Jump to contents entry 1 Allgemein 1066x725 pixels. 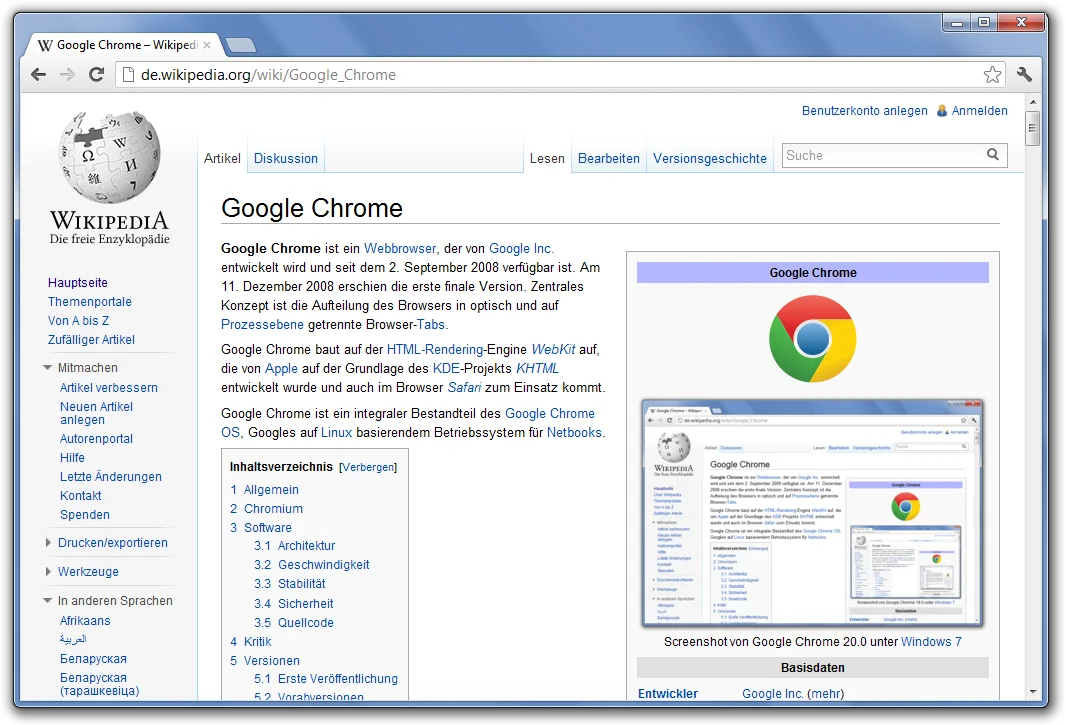pos(264,490)
